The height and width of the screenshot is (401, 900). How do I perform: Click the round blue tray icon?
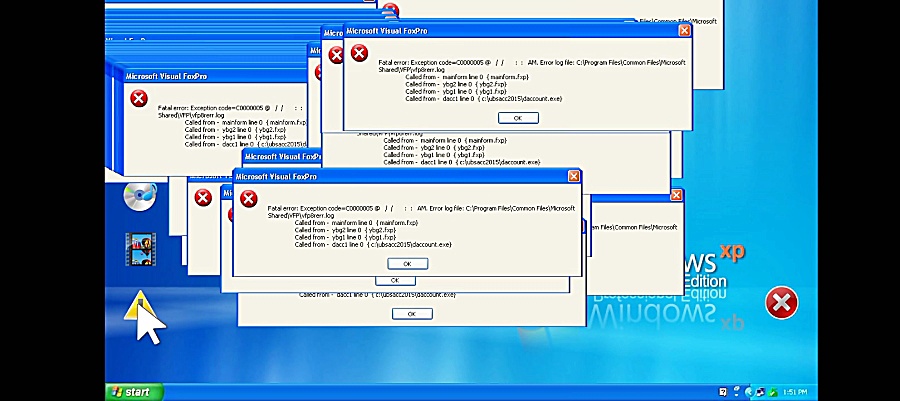[x=749, y=392]
